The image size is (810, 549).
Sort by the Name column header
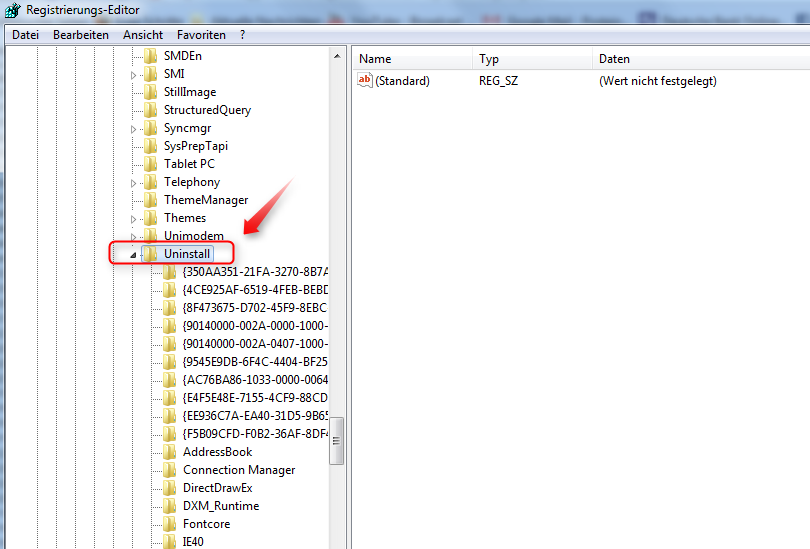tap(413, 59)
